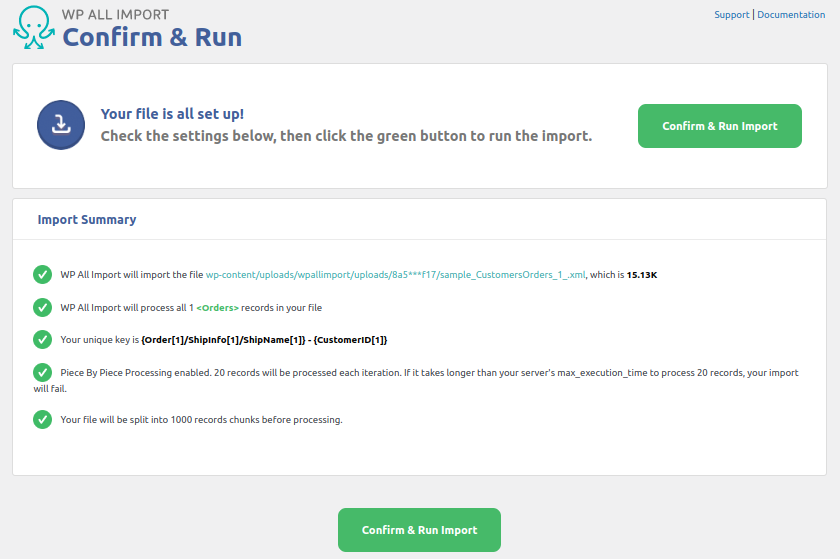The height and width of the screenshot is (559, 840).
Task: Click the green checkmark beside unique key line
Action: pos(42,339)
